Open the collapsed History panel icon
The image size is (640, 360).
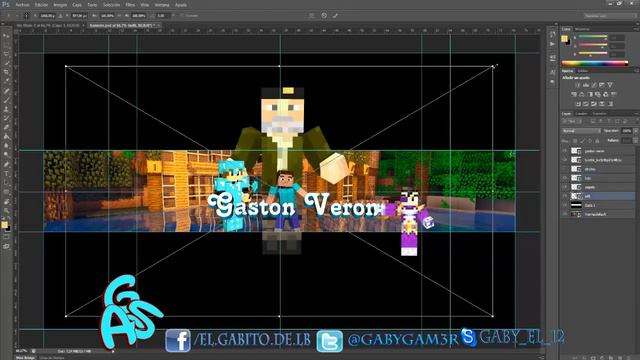click(x=552, y=35)
